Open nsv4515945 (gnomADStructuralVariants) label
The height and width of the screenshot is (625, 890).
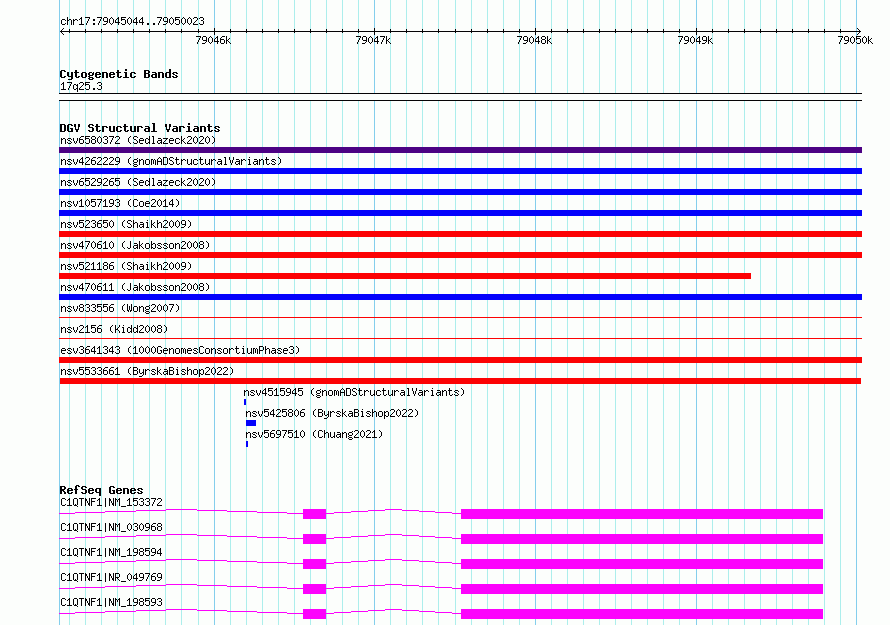[x=354, y=392]
